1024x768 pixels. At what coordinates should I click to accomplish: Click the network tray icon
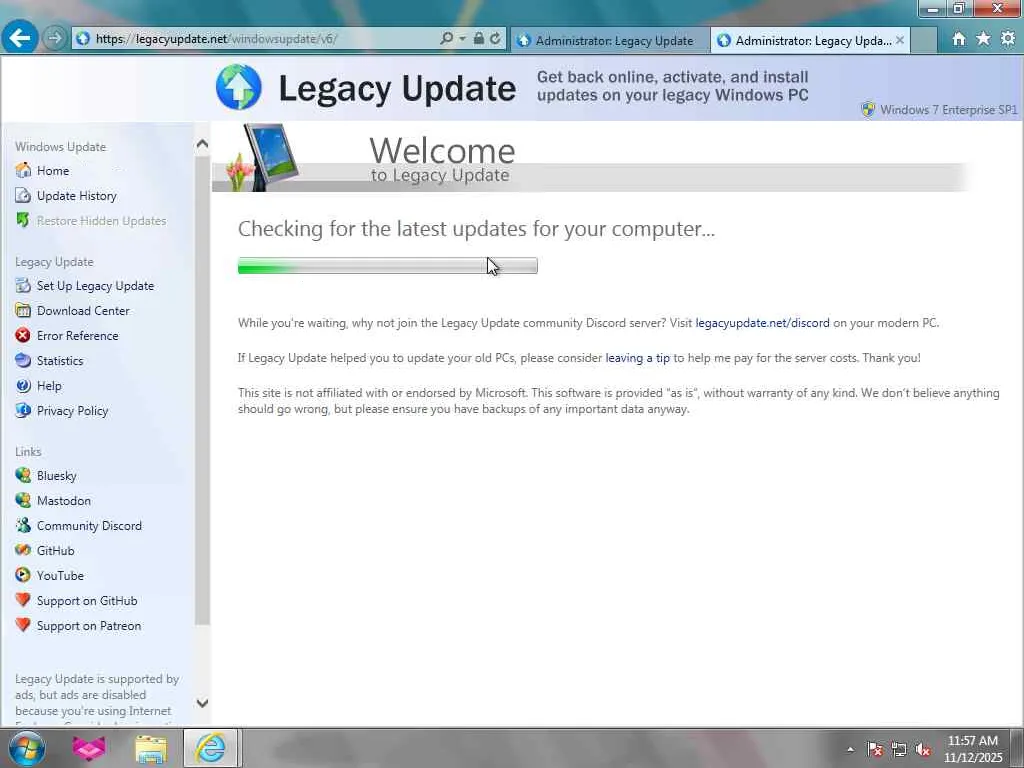[x=899, y=750]
